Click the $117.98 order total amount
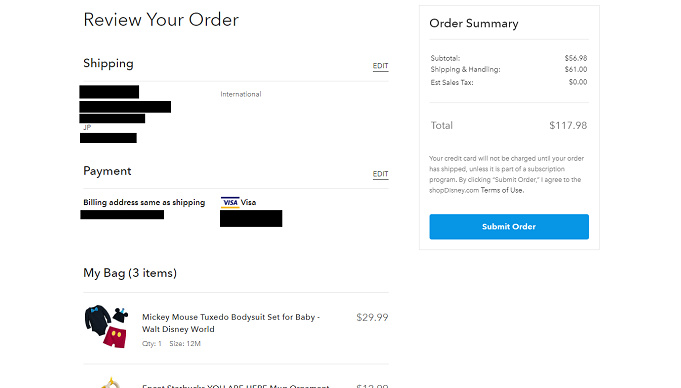 coord(568,126)
